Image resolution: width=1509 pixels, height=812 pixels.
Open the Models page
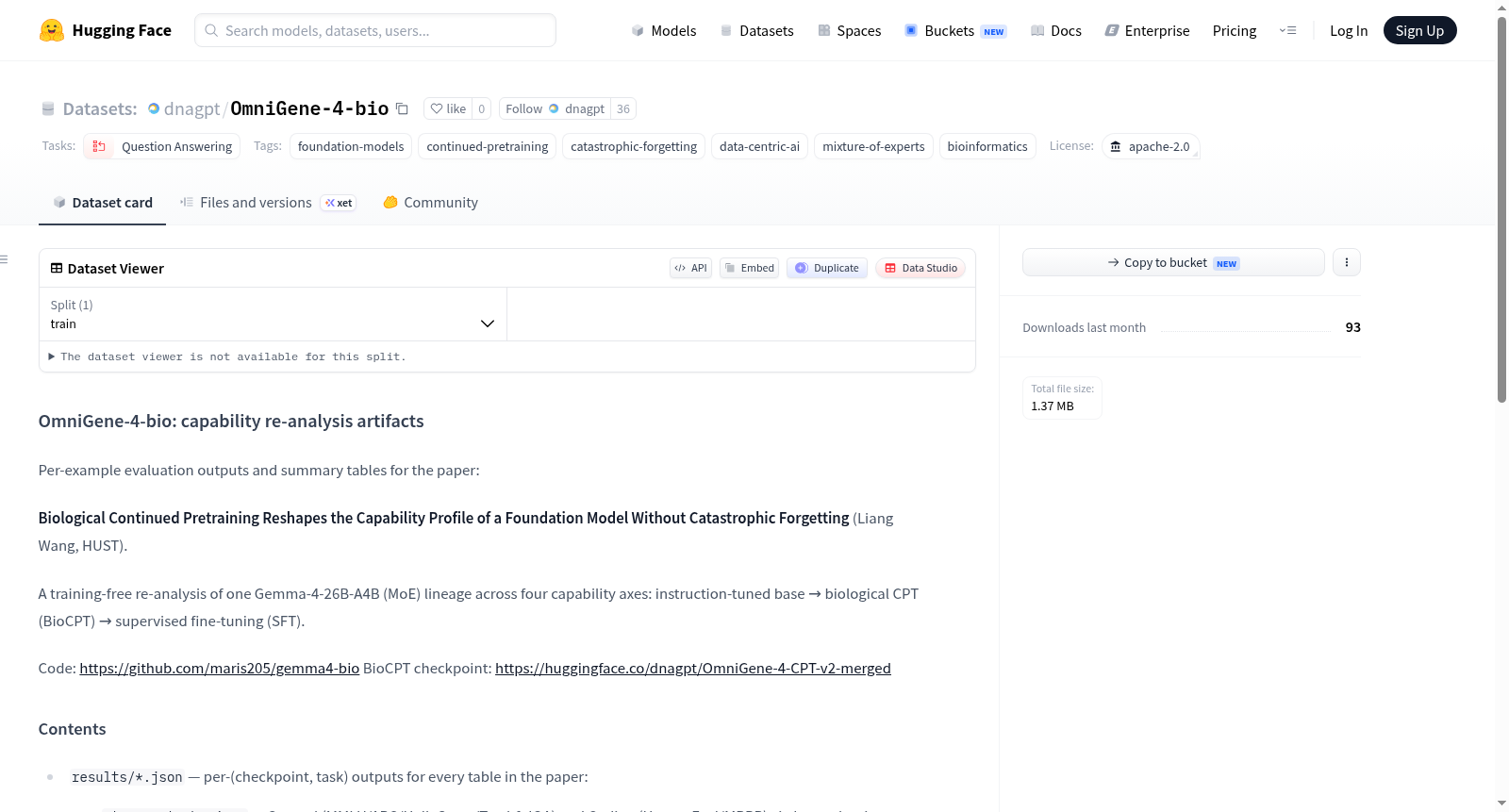(x=664, y=30)
